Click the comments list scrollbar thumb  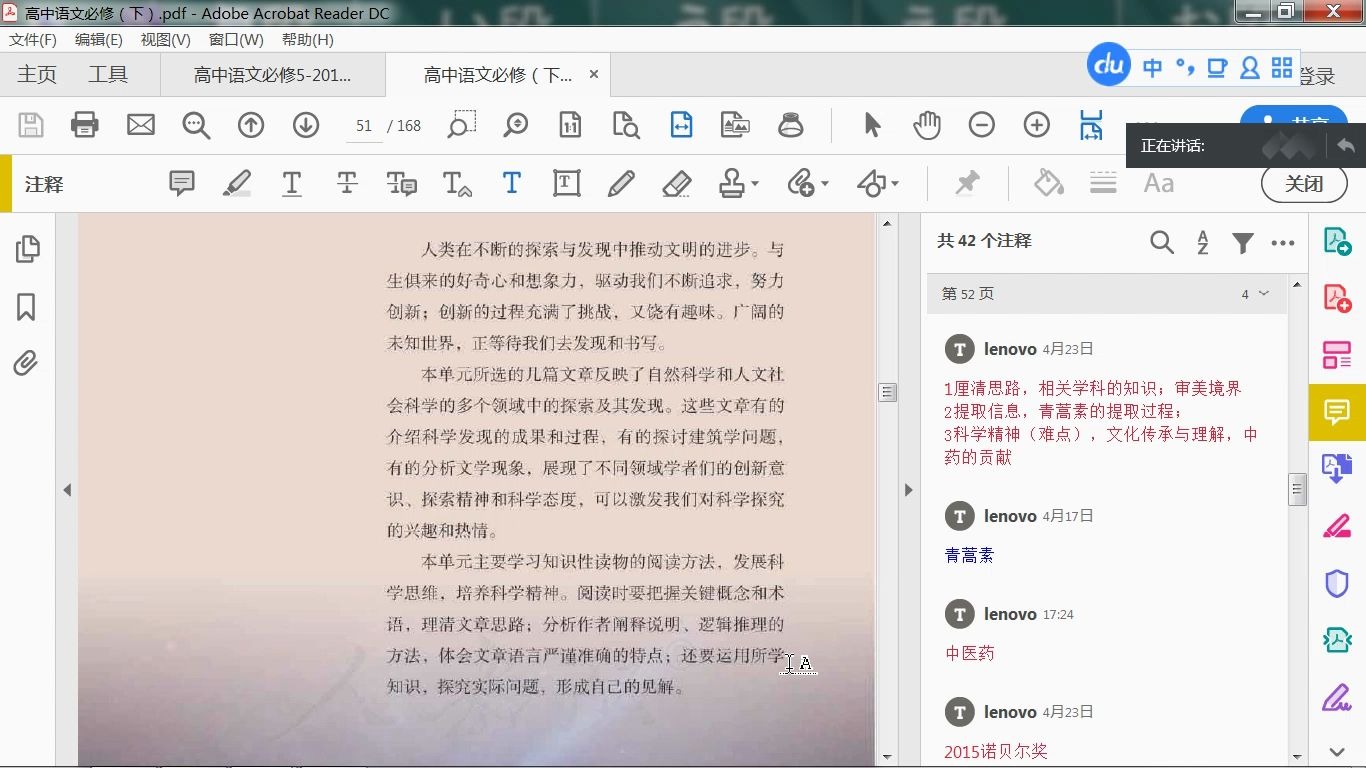[x=1298, y=490]
